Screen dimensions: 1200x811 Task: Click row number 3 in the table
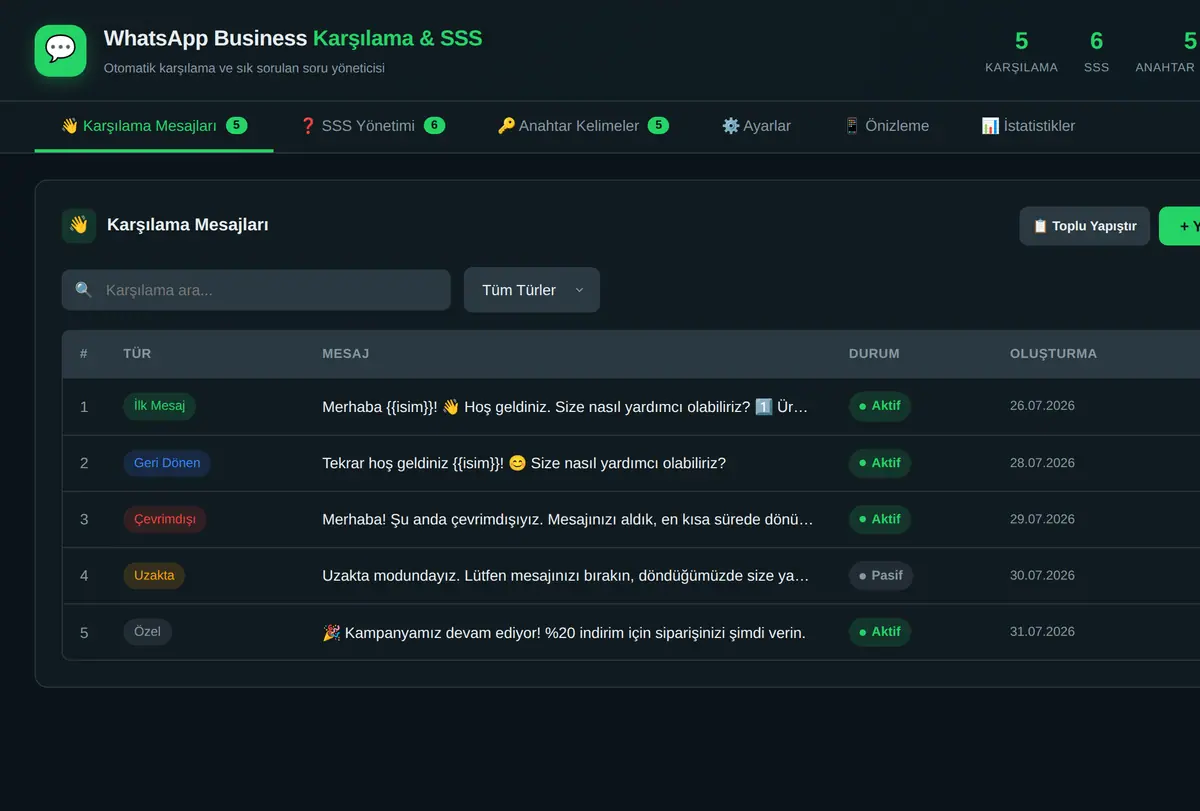click(84, 519)
